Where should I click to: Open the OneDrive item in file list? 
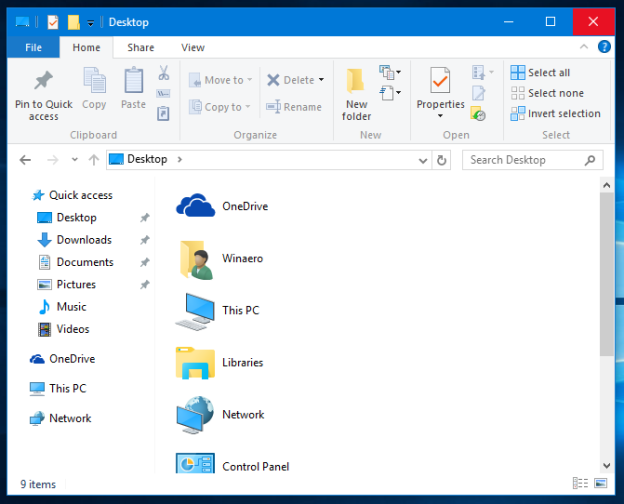222,206
